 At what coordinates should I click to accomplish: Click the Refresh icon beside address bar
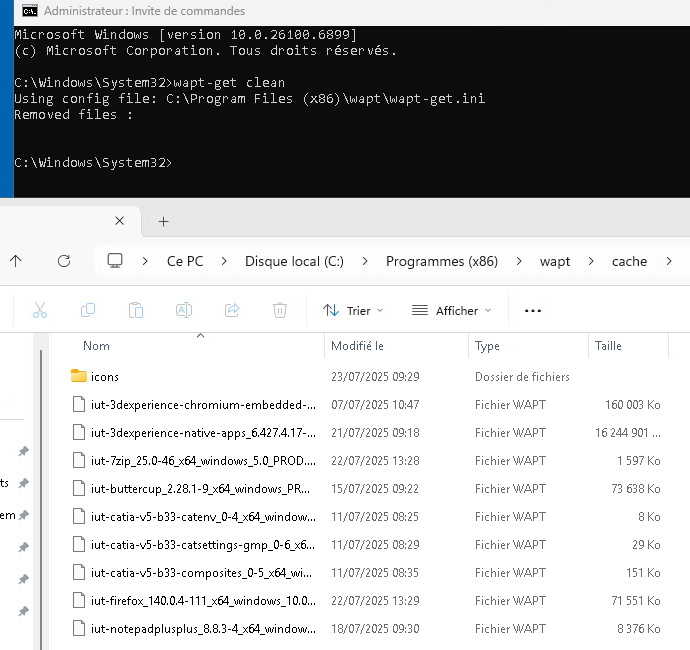64,261
